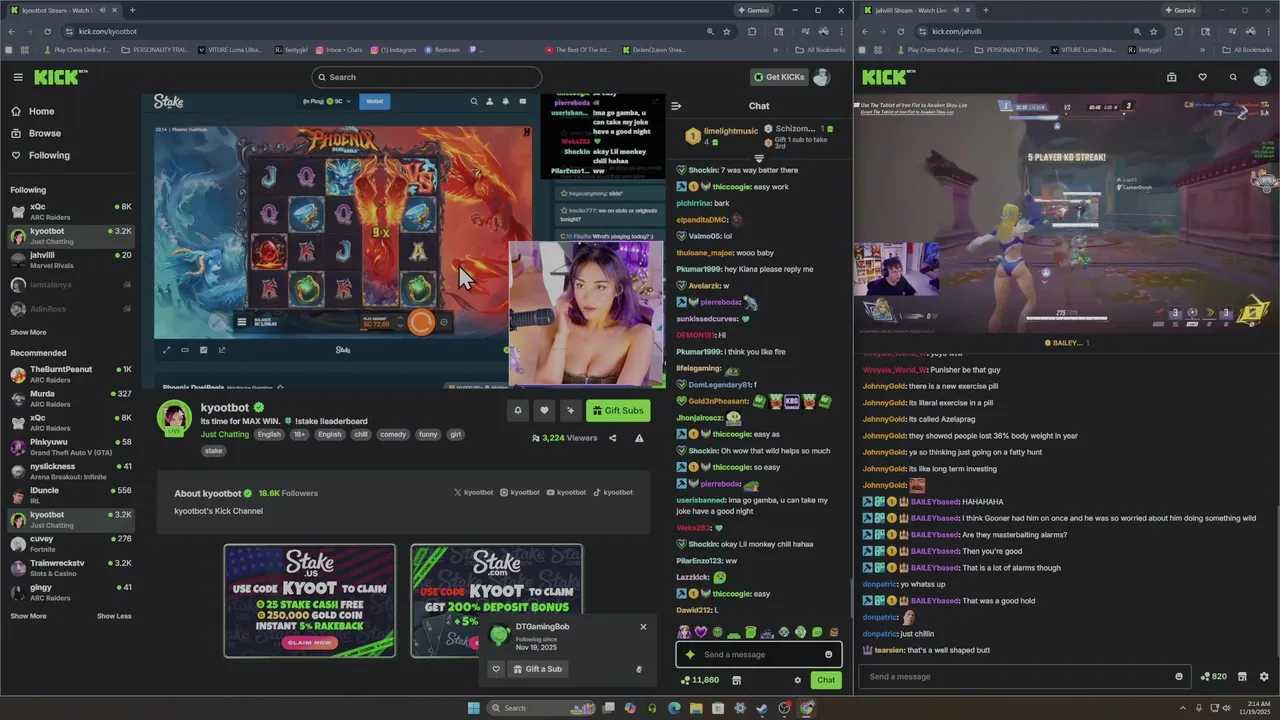The height and width of the screenshot is (720, 1280).
Task: Open nyslickness recommended channel
Action: [70, 470]
